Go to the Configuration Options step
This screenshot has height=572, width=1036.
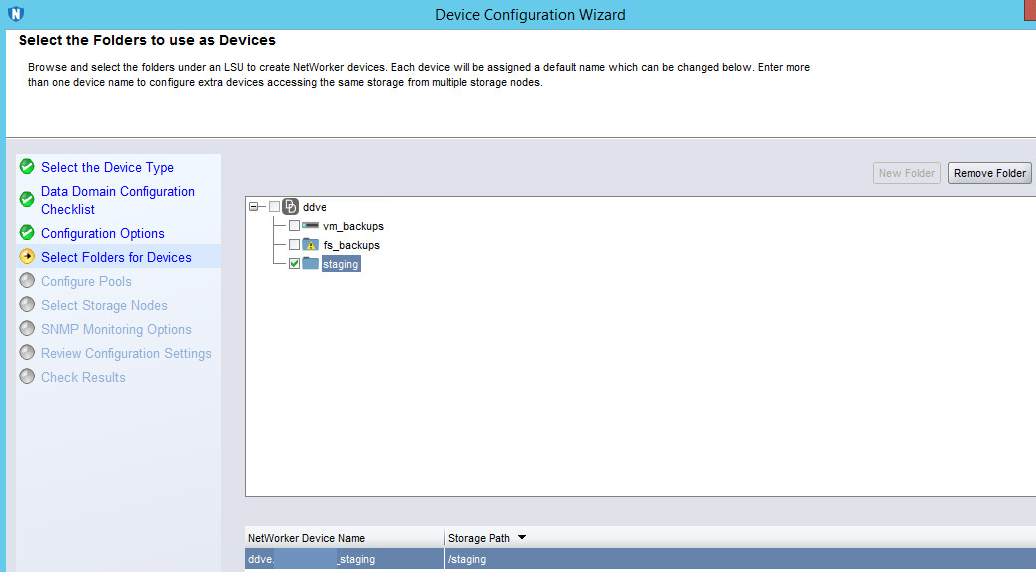point(102,233)
